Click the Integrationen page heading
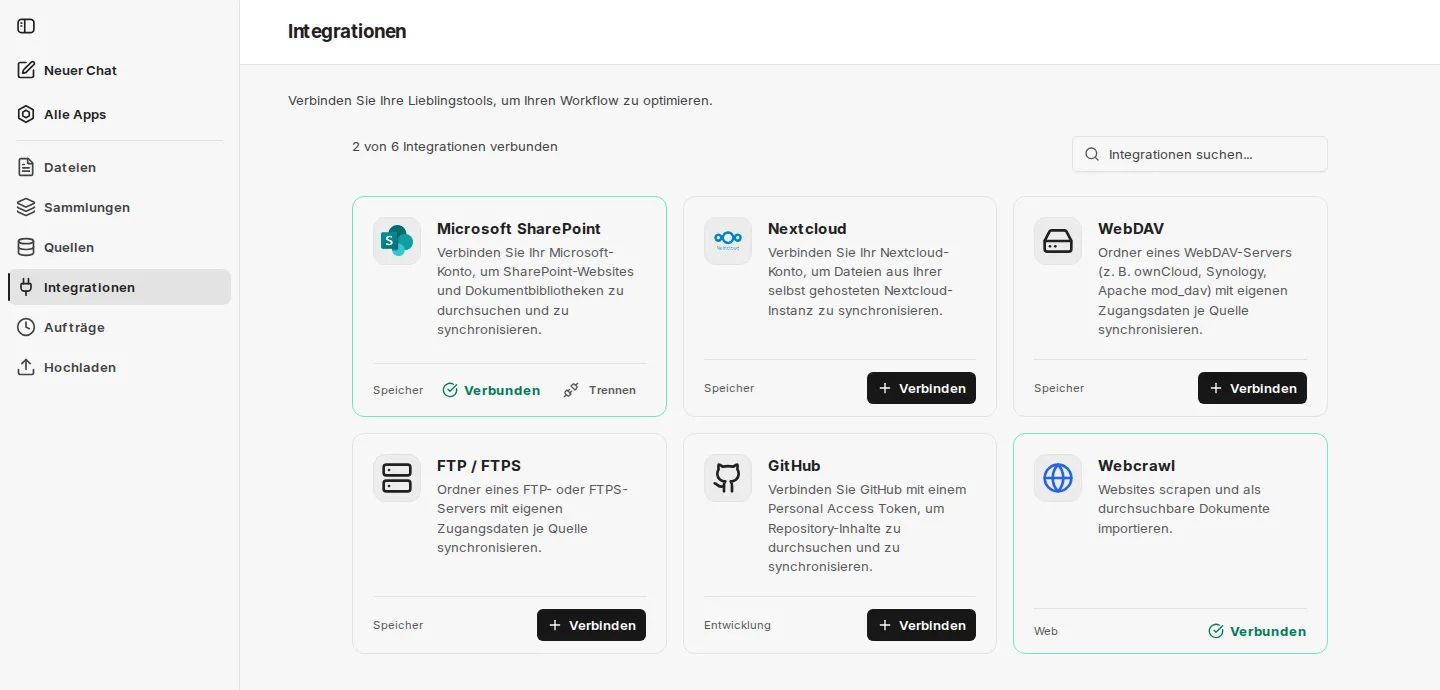1440x690 pixels. click(347, 31)
